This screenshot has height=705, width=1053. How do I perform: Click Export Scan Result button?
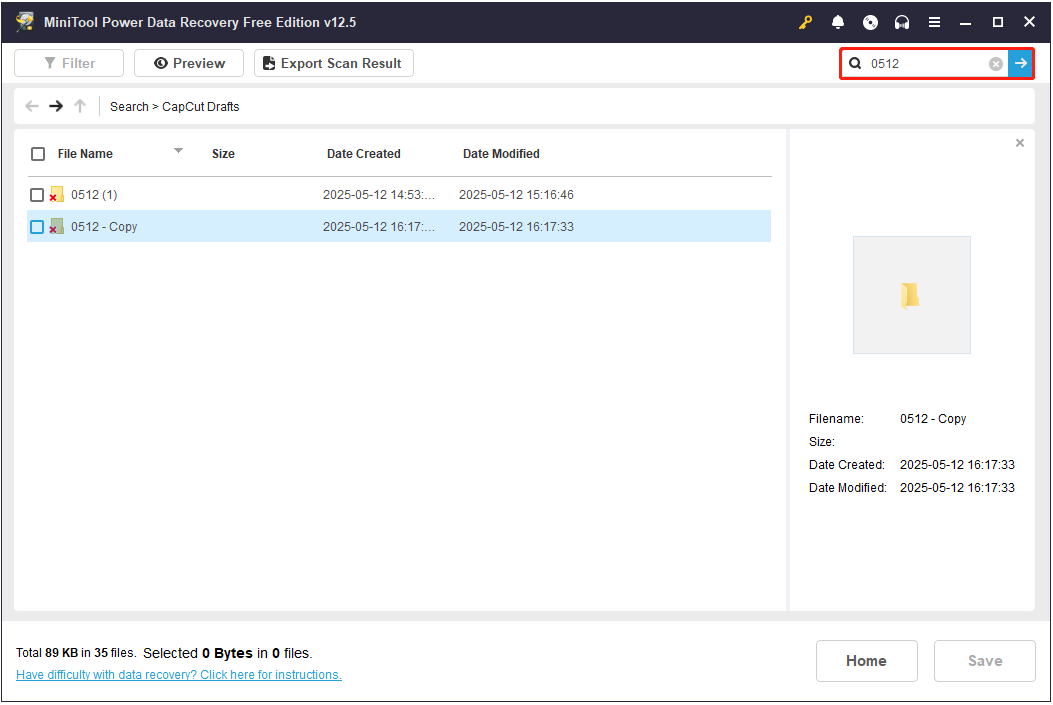[x=333, y=63]
